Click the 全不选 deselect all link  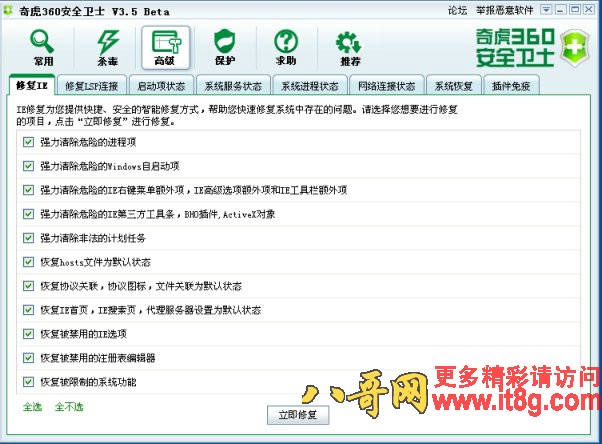click(x=69, y=407)
